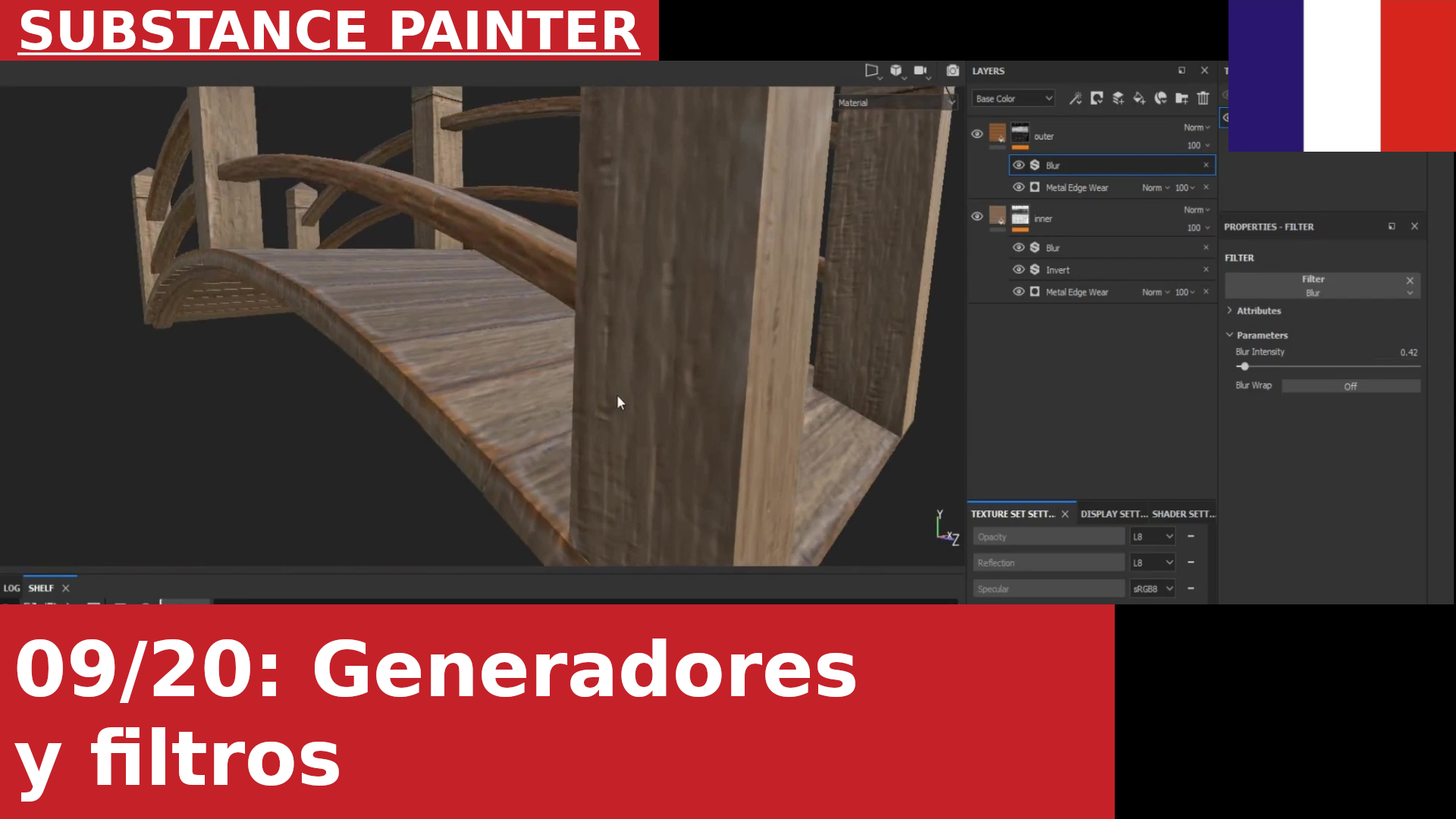Hide the inner layer

[977, 216]
